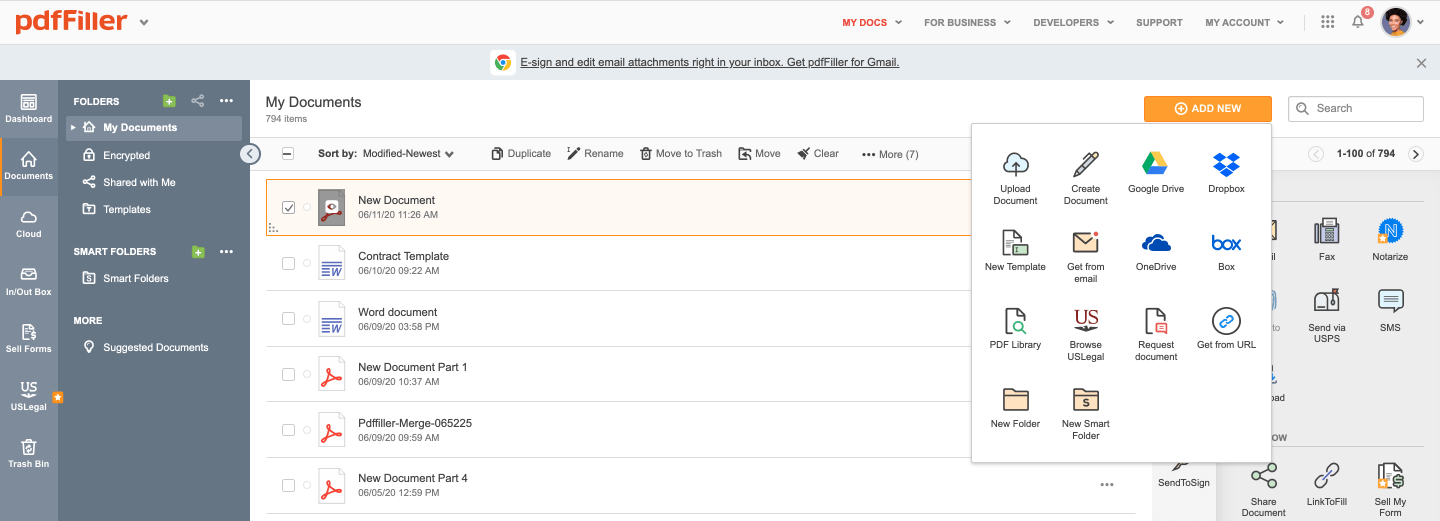Click the LinkToFill icon
The image size is (1440, 521).
point(1327,475)
